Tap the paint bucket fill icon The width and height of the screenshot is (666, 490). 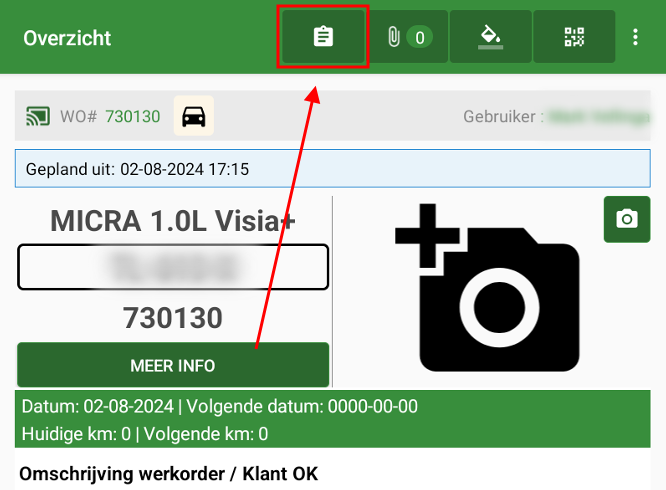coord(489,37)
